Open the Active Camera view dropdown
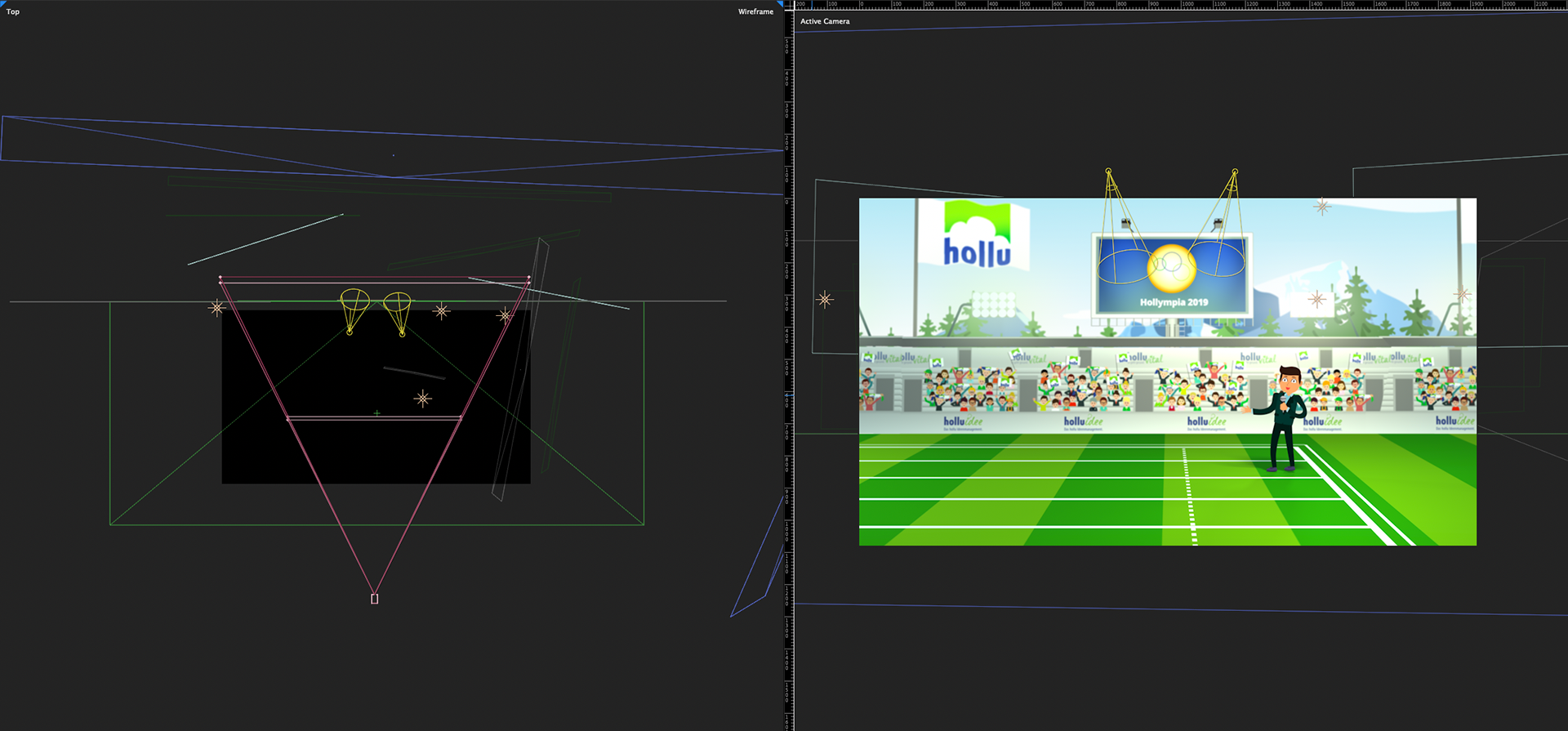1568x731 pixels. click(825, 21)
